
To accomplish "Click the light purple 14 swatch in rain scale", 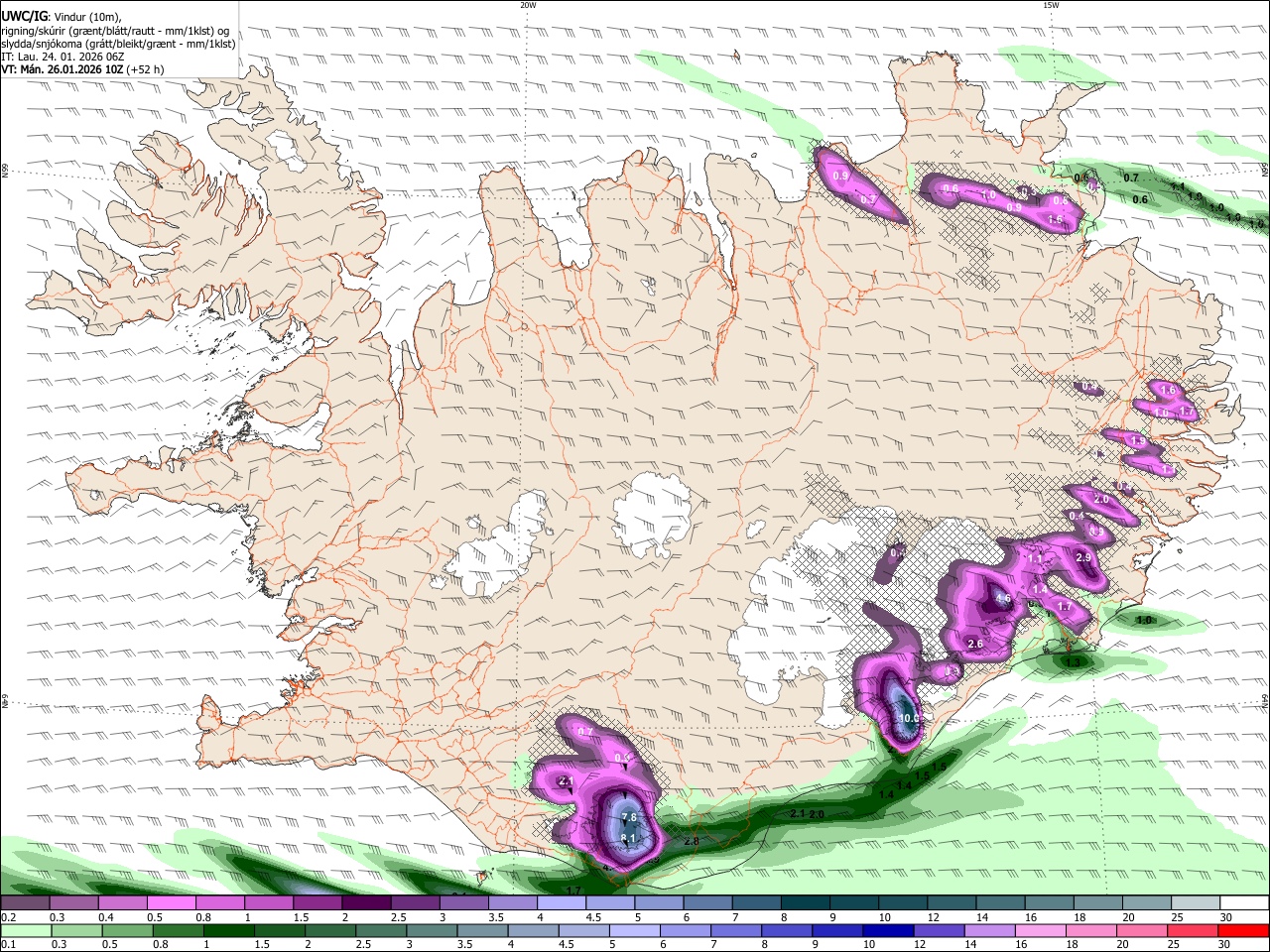I will 988,931.
